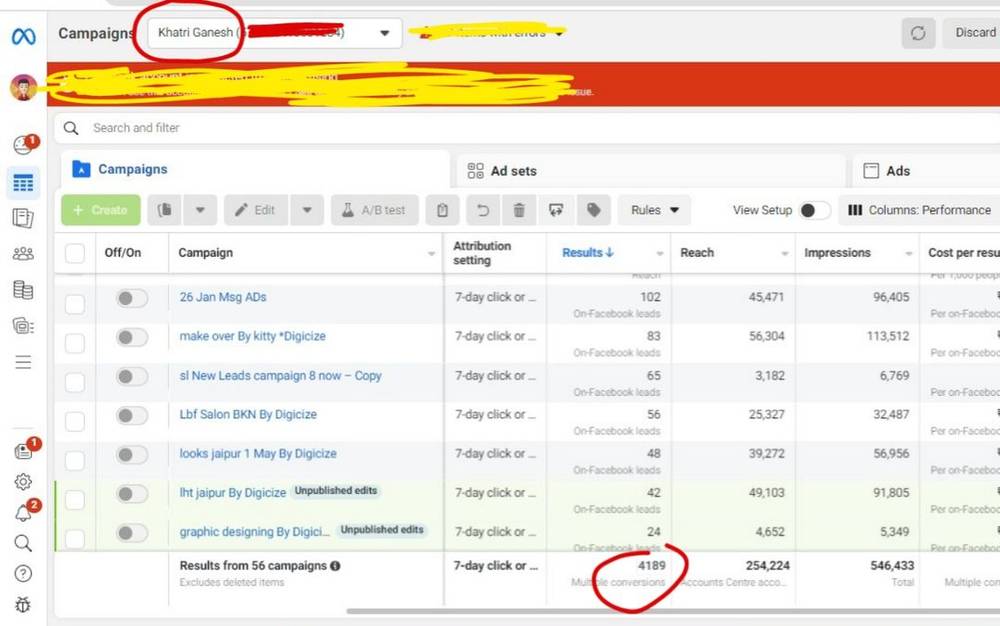Click the tag icon in toolbar
Screen dimensions: 1000x626
coord(593,210)
